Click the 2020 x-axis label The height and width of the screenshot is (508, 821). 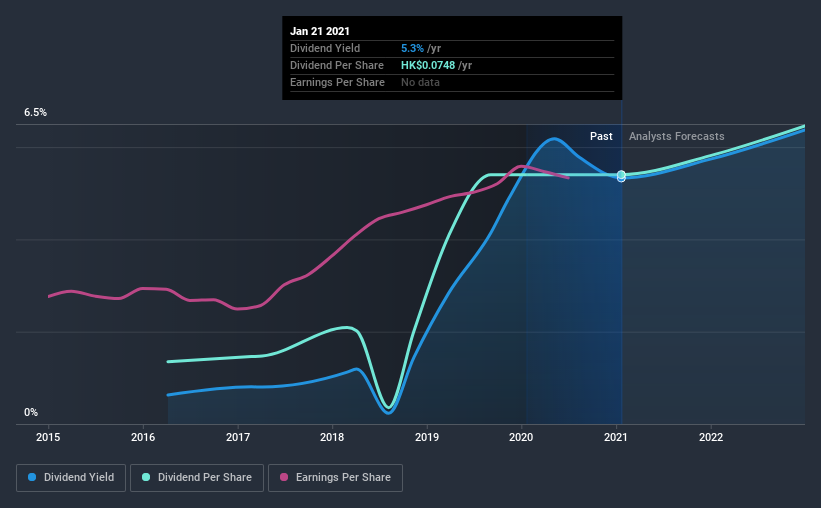(x=521, y=437)
